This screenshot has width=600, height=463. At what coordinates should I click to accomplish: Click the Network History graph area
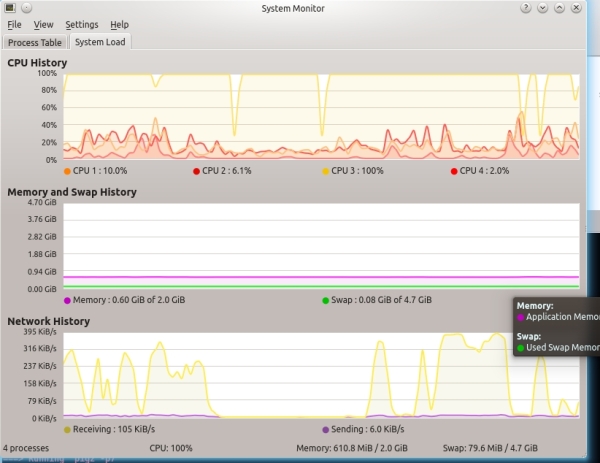(321, 375)
